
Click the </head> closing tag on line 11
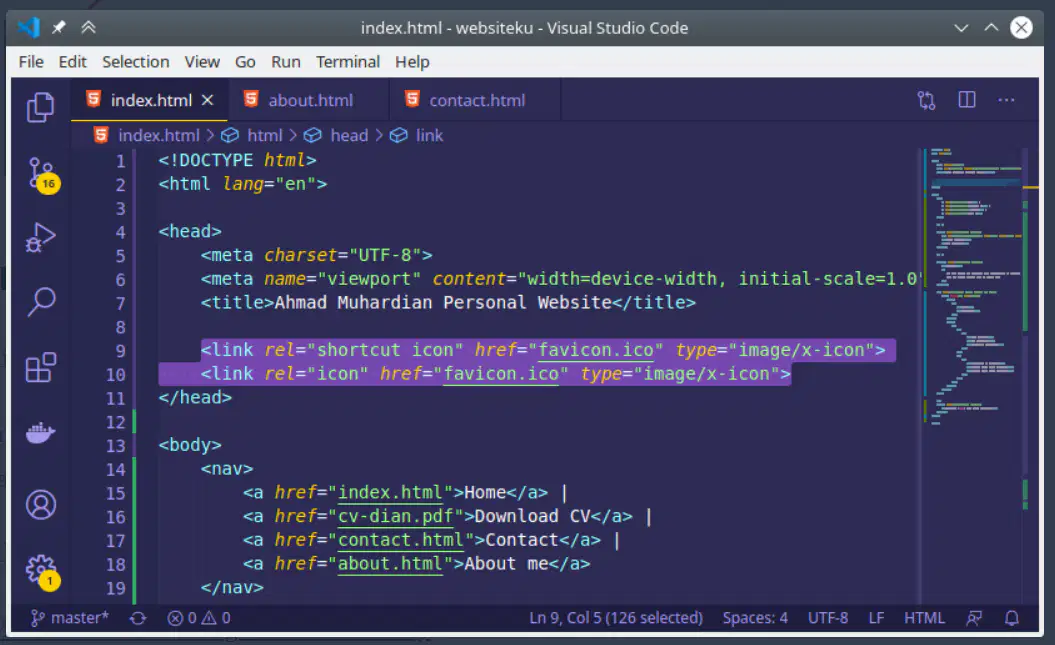(x=195, y=397)
